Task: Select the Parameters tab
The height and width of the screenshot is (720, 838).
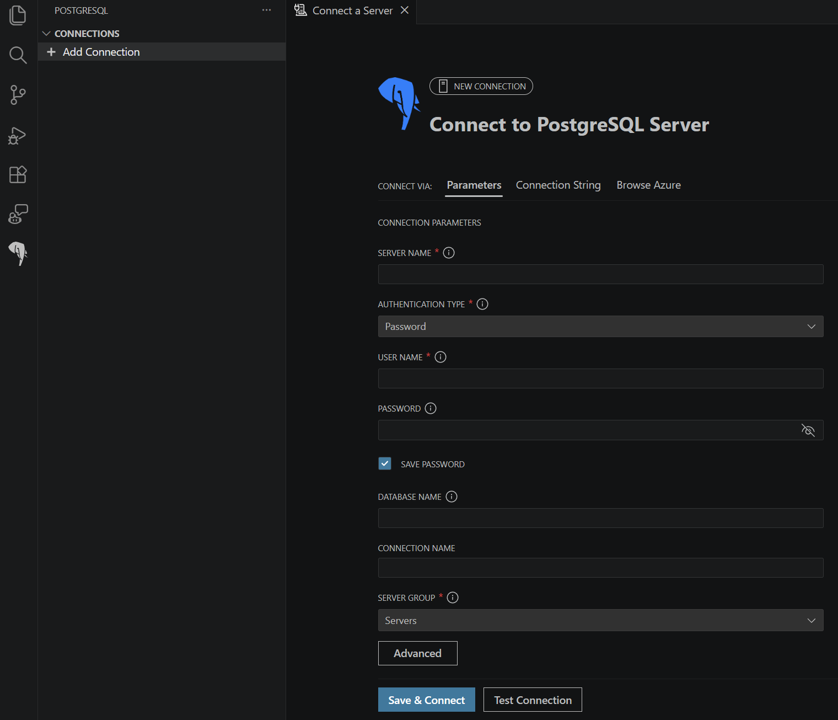Action: point(474,185)
